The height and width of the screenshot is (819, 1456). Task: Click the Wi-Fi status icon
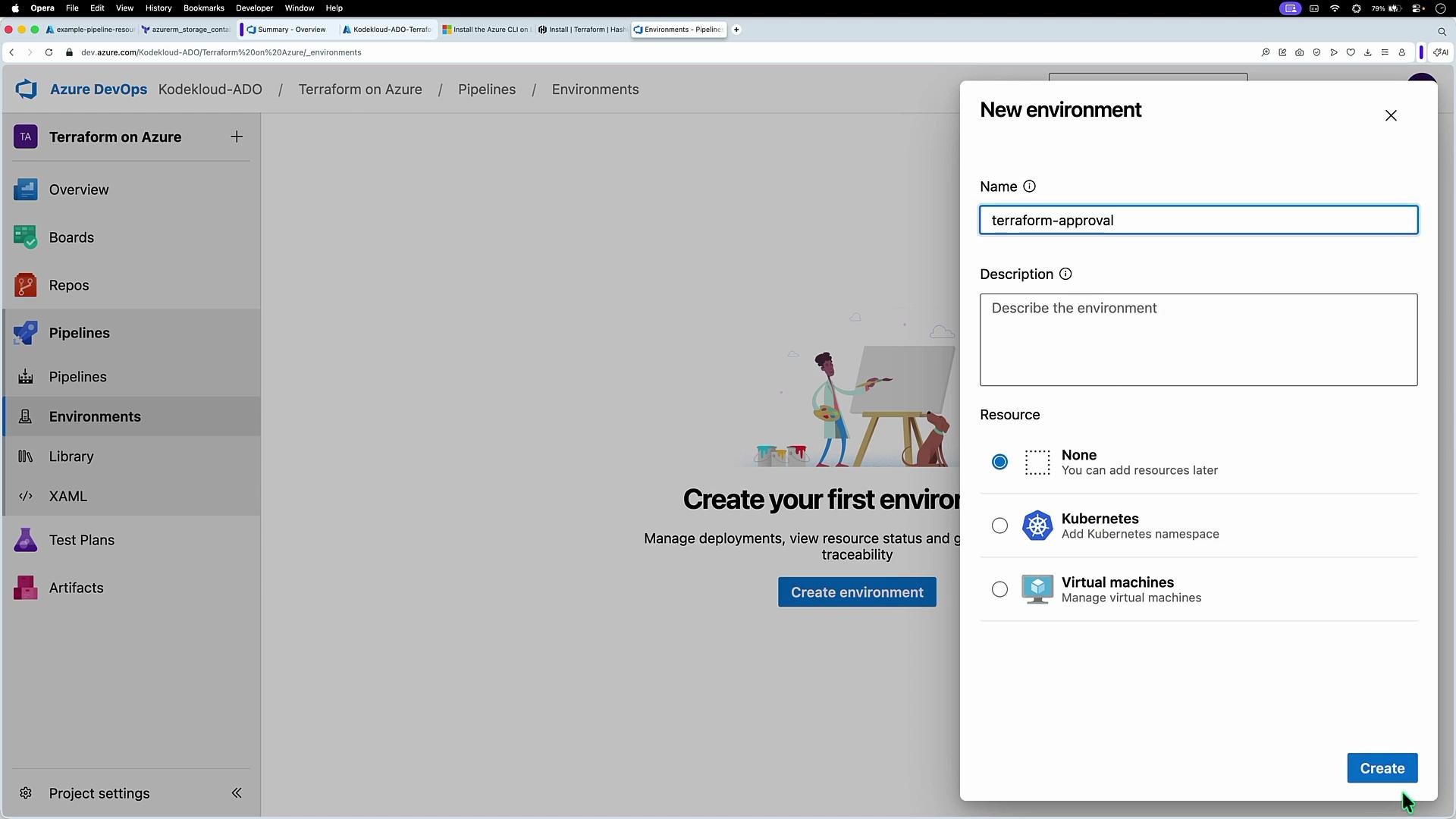click(x=1335, y=8)
